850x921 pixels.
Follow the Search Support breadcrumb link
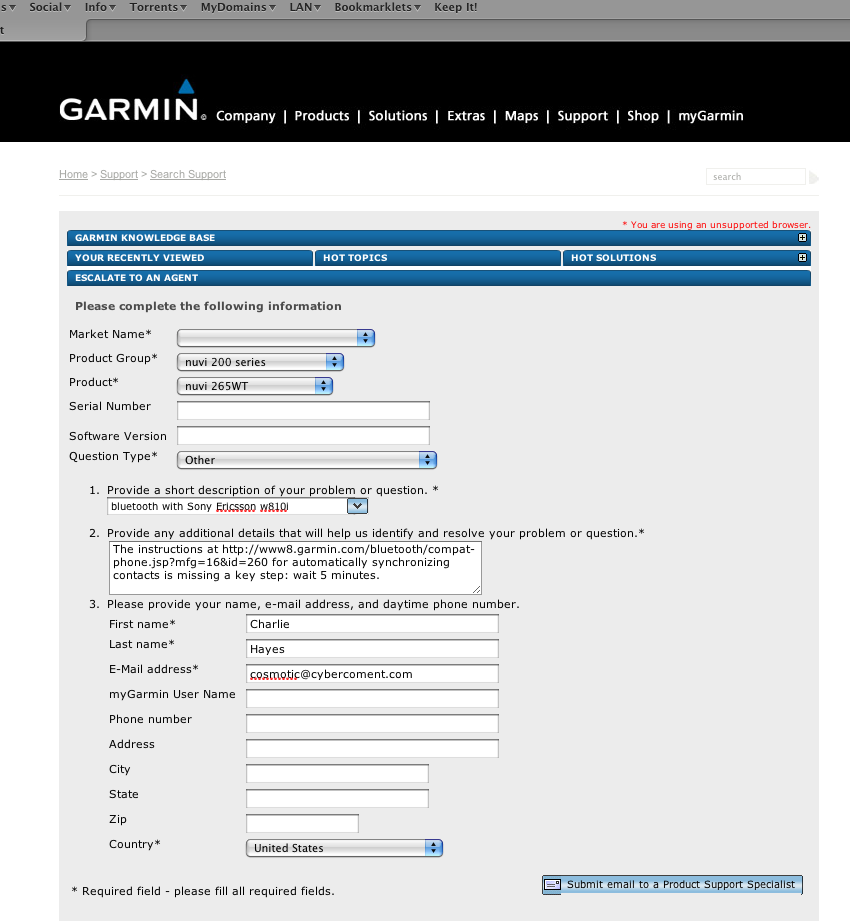188,174
